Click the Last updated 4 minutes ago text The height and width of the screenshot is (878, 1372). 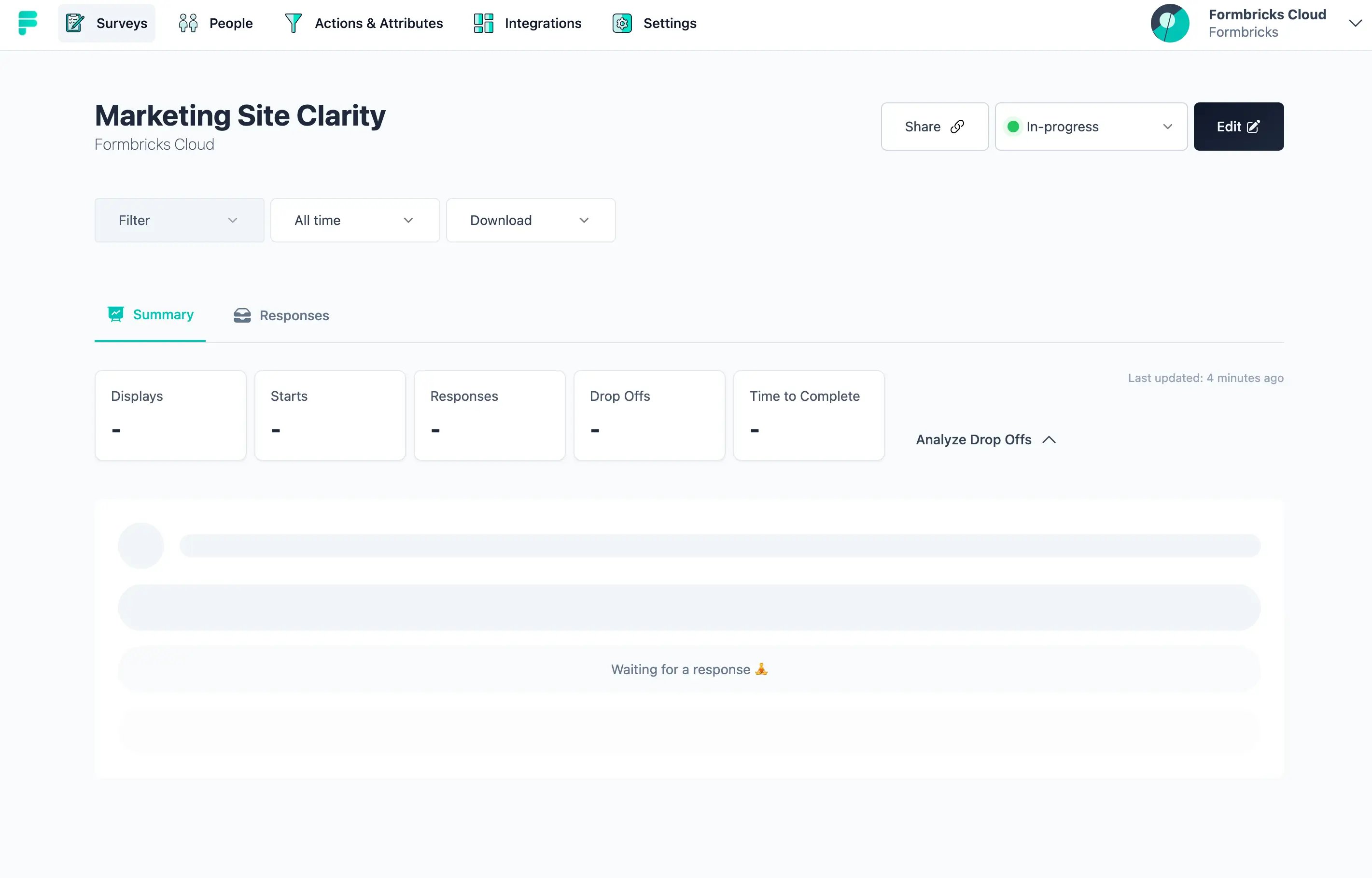pyautogui.click(x=1205, y=378)
